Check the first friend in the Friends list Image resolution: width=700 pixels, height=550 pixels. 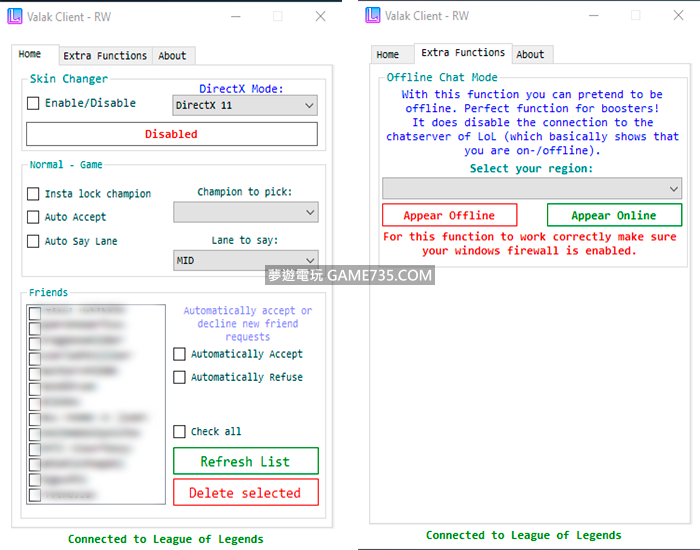click(x=35, y=313)
